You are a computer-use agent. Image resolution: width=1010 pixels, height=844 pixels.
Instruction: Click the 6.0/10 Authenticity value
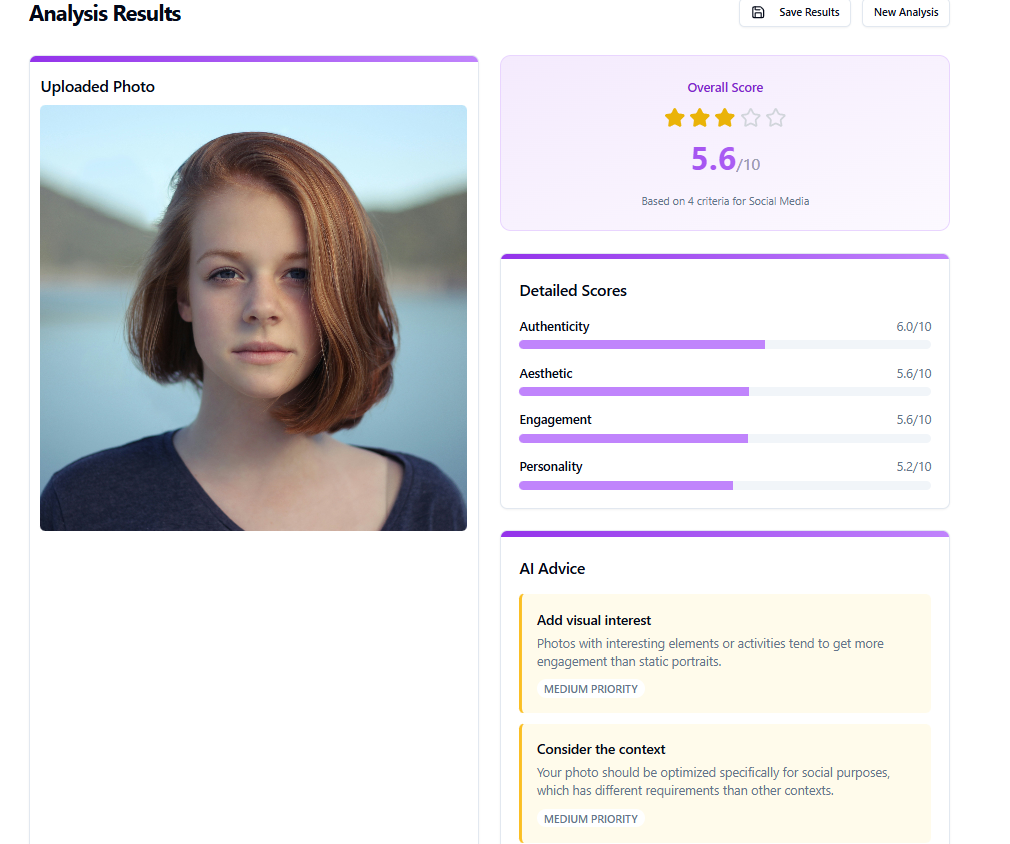pos(913,327)
